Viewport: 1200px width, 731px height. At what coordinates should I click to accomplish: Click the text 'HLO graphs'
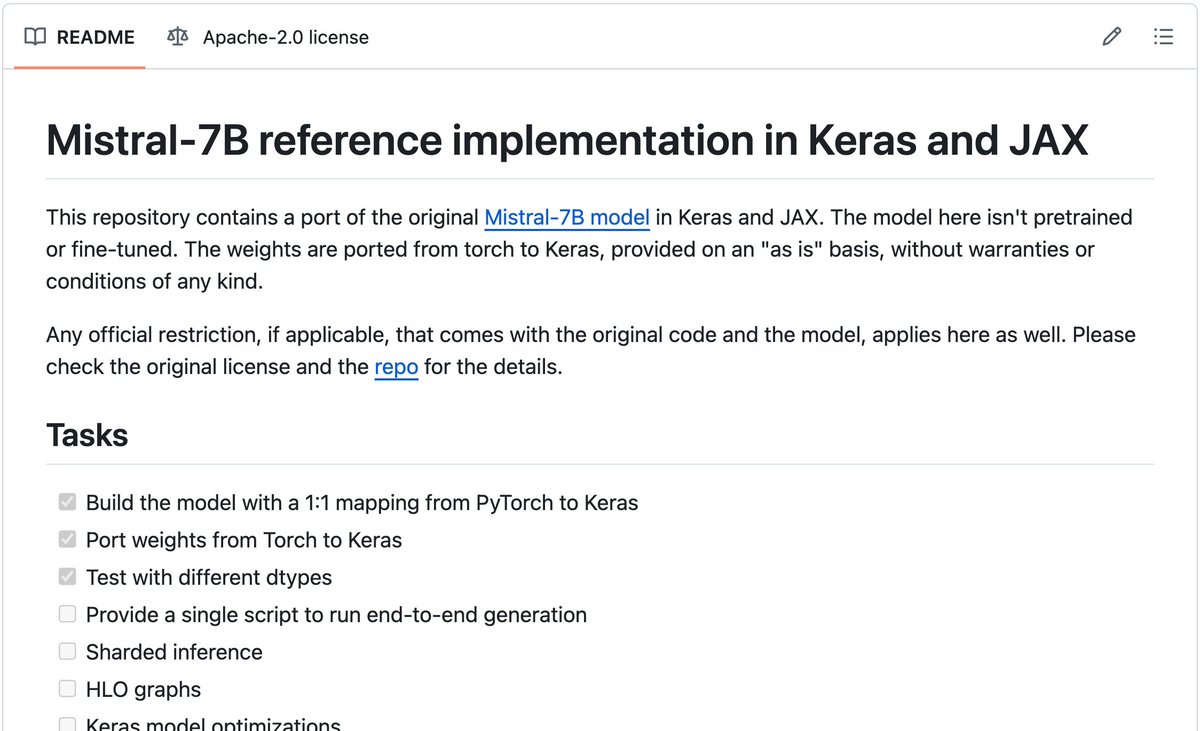[x=143, y=689]
